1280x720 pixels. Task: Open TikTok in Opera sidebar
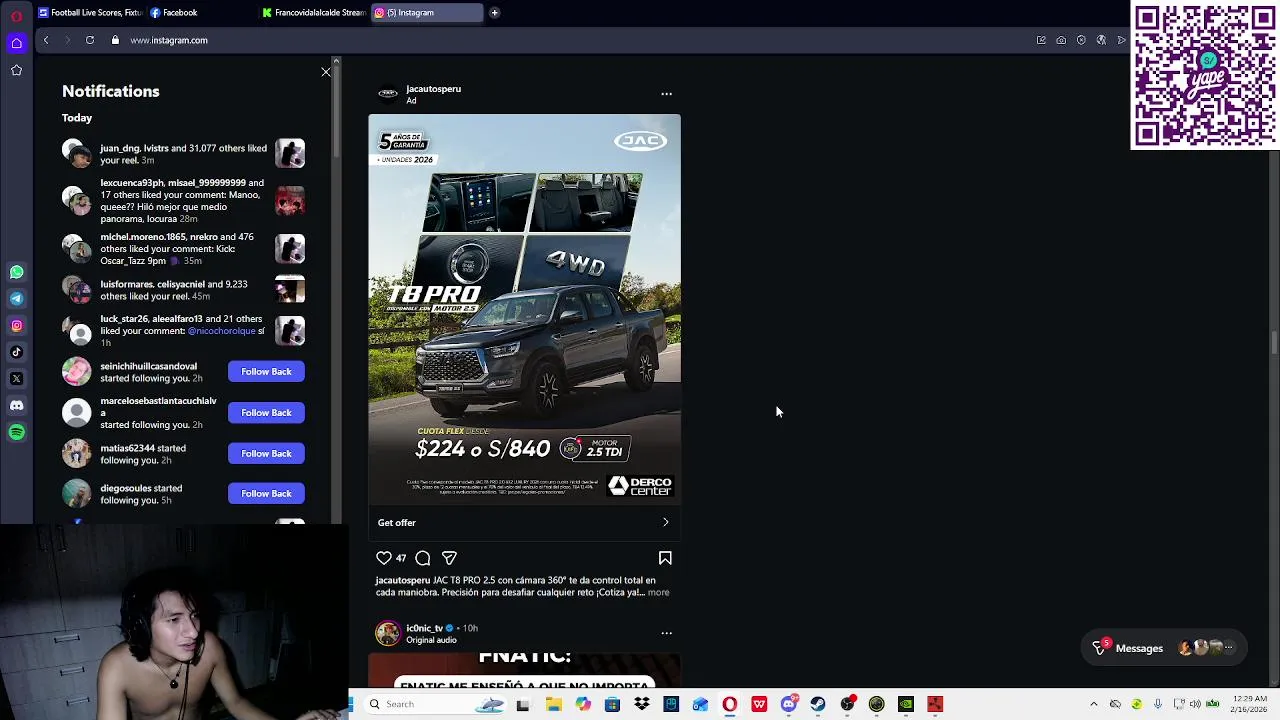pyautogui.click(x=17, y=352)
